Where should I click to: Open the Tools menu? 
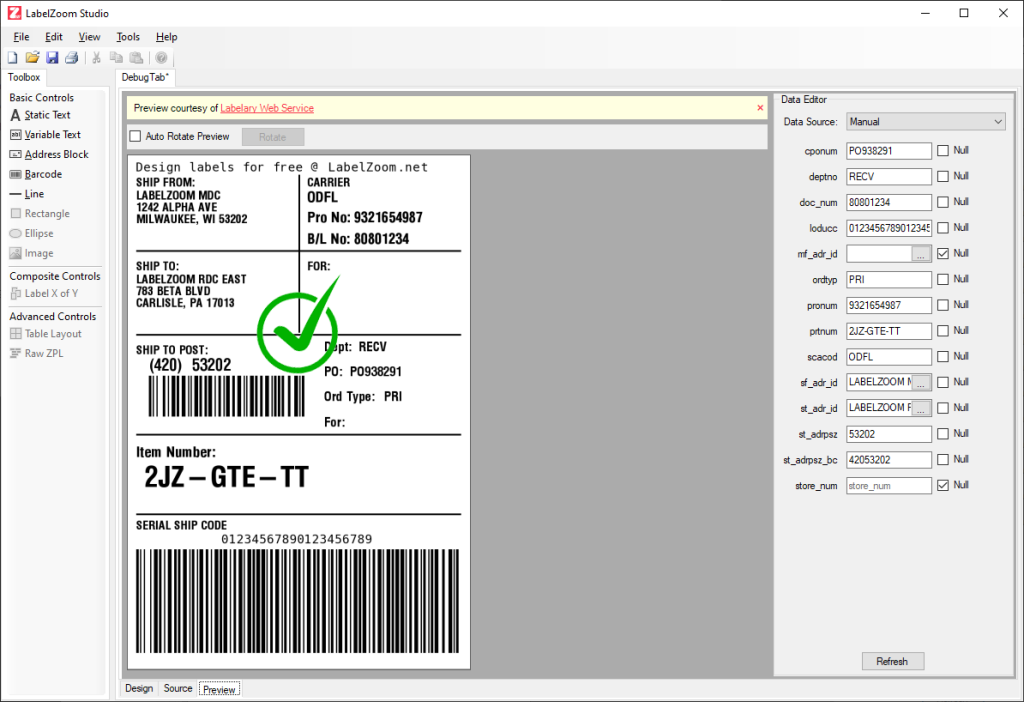point(128,37)
